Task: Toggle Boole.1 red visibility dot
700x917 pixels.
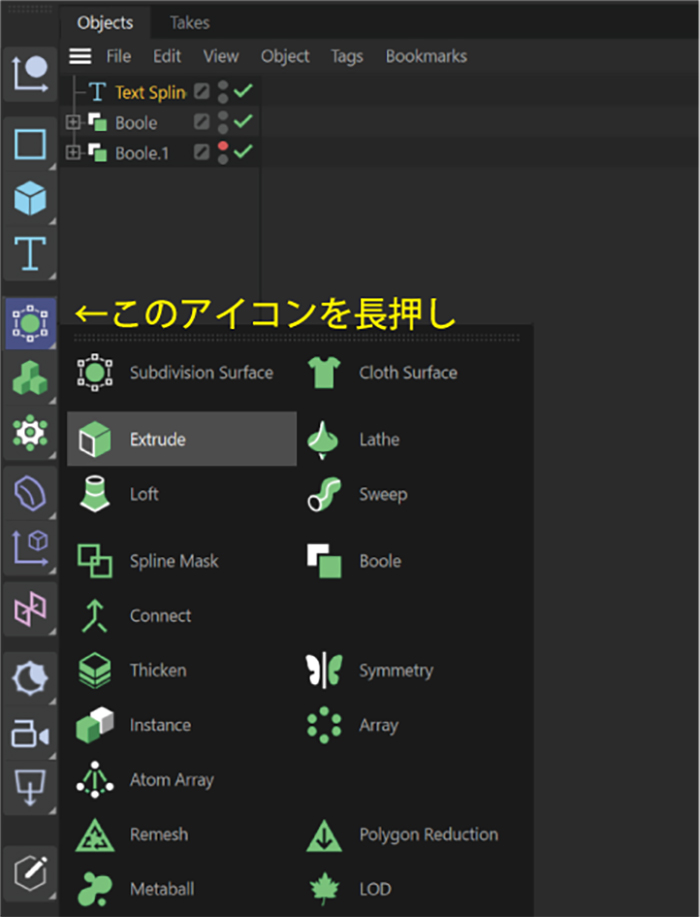Action: tap(223, 146)
